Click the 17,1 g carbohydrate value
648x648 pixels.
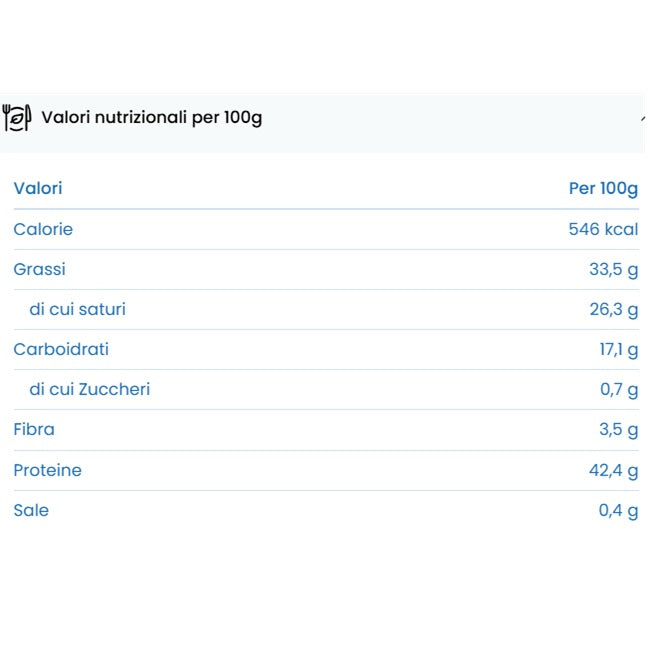click(618, 349)
